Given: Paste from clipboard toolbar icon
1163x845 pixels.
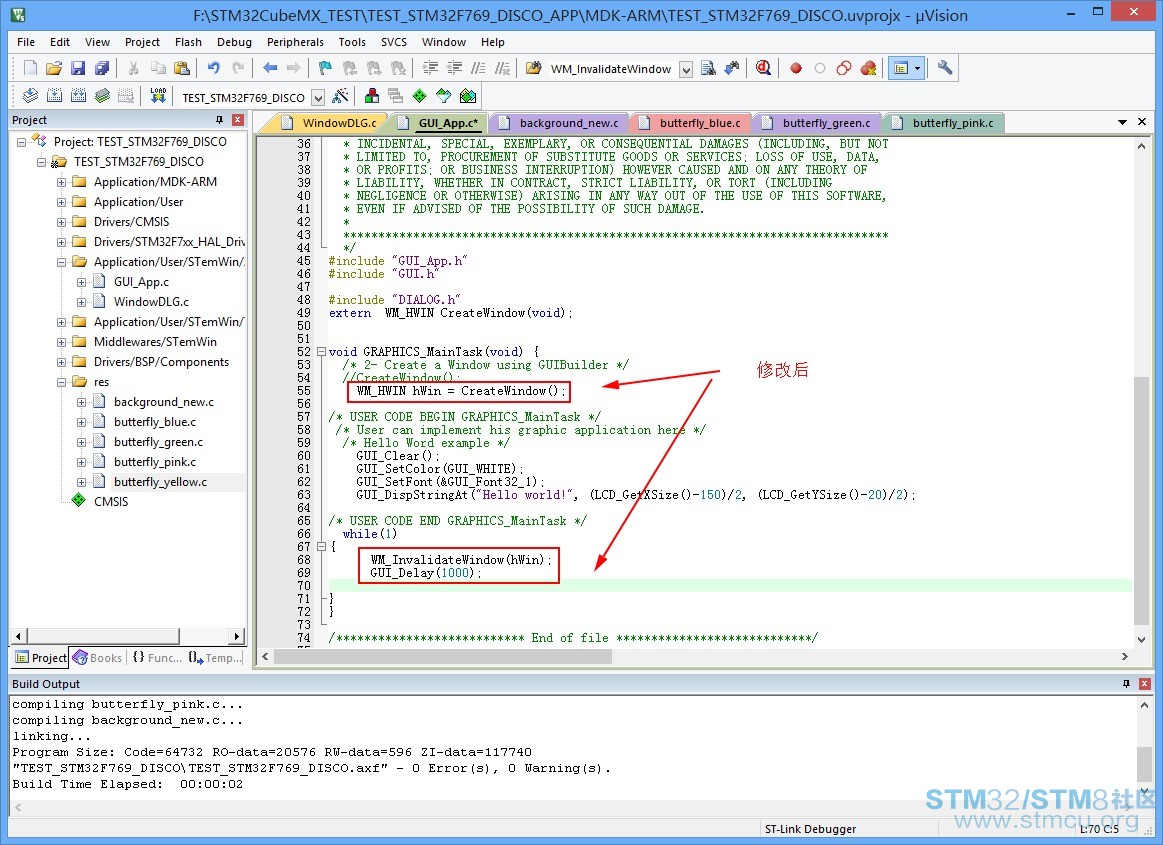Looking at the screenshot, I should click(x=181, y=68).
